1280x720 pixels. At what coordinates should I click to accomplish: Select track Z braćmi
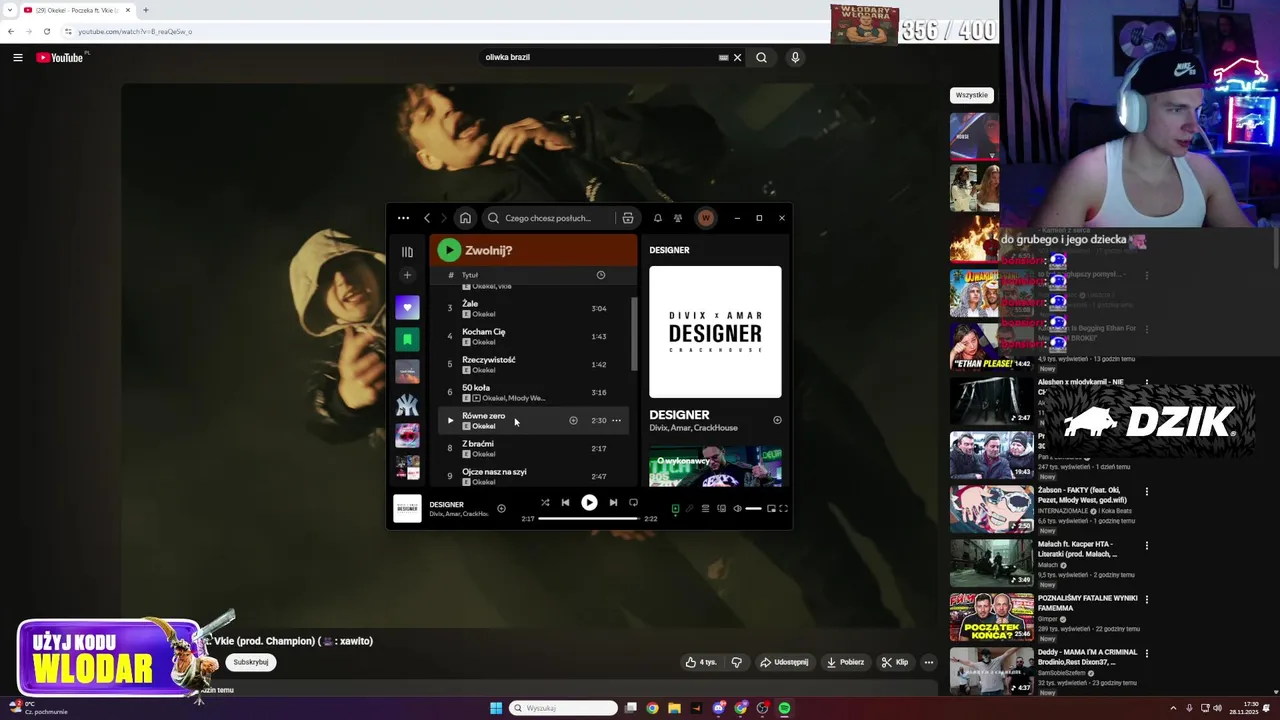point(533,448)
